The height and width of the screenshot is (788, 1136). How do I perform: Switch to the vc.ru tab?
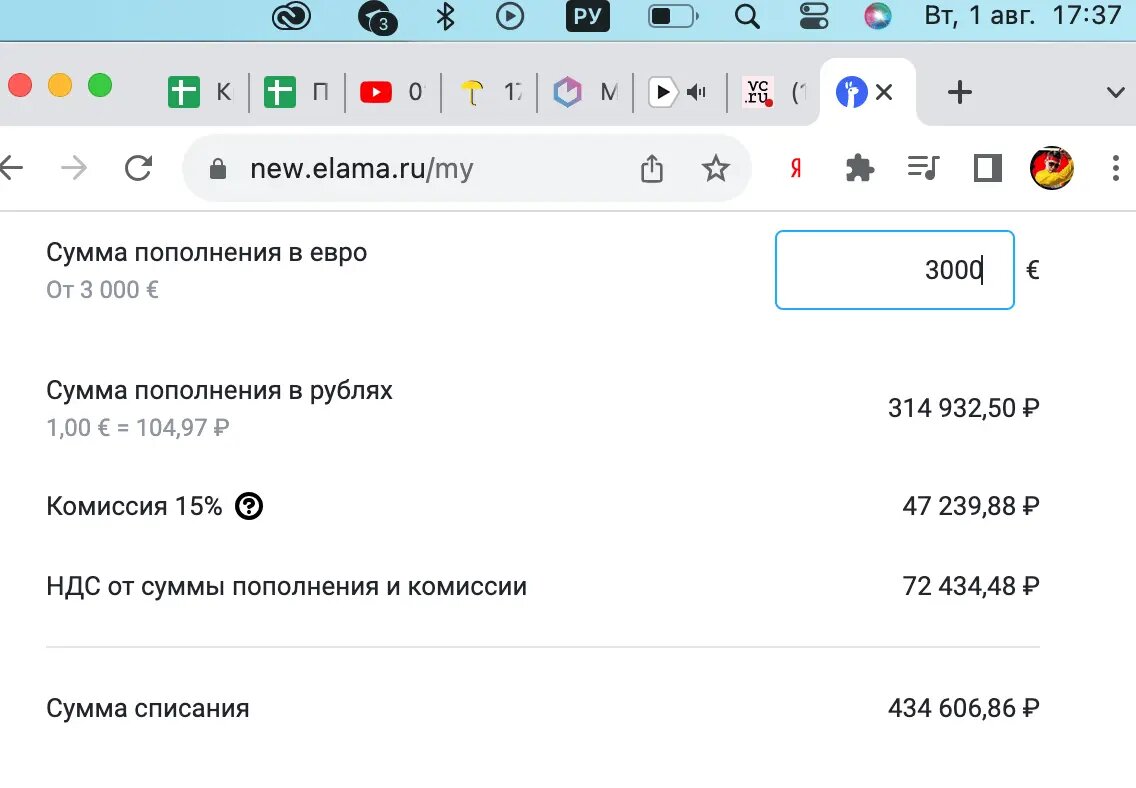(774, 92)
